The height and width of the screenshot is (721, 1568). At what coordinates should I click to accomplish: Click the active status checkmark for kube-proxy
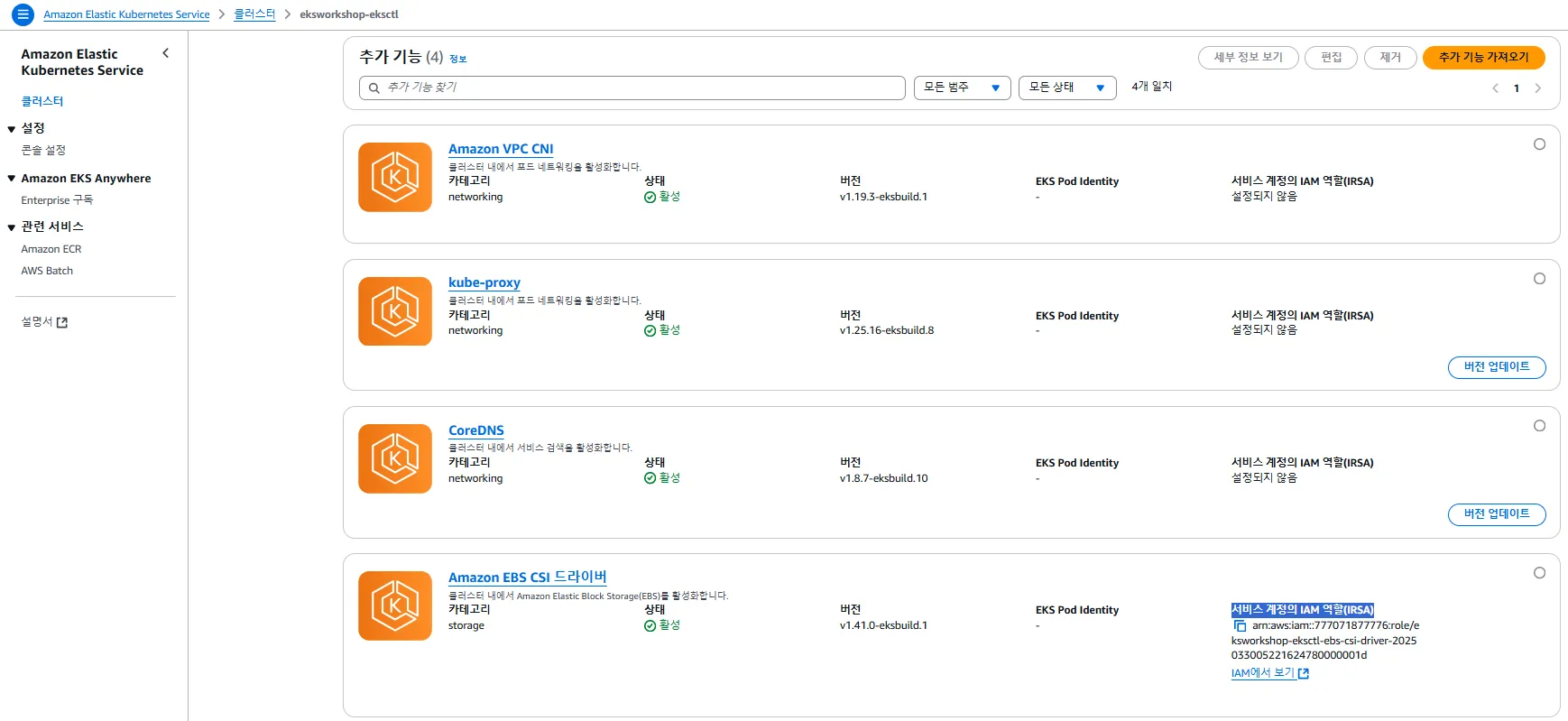point(650,331)
